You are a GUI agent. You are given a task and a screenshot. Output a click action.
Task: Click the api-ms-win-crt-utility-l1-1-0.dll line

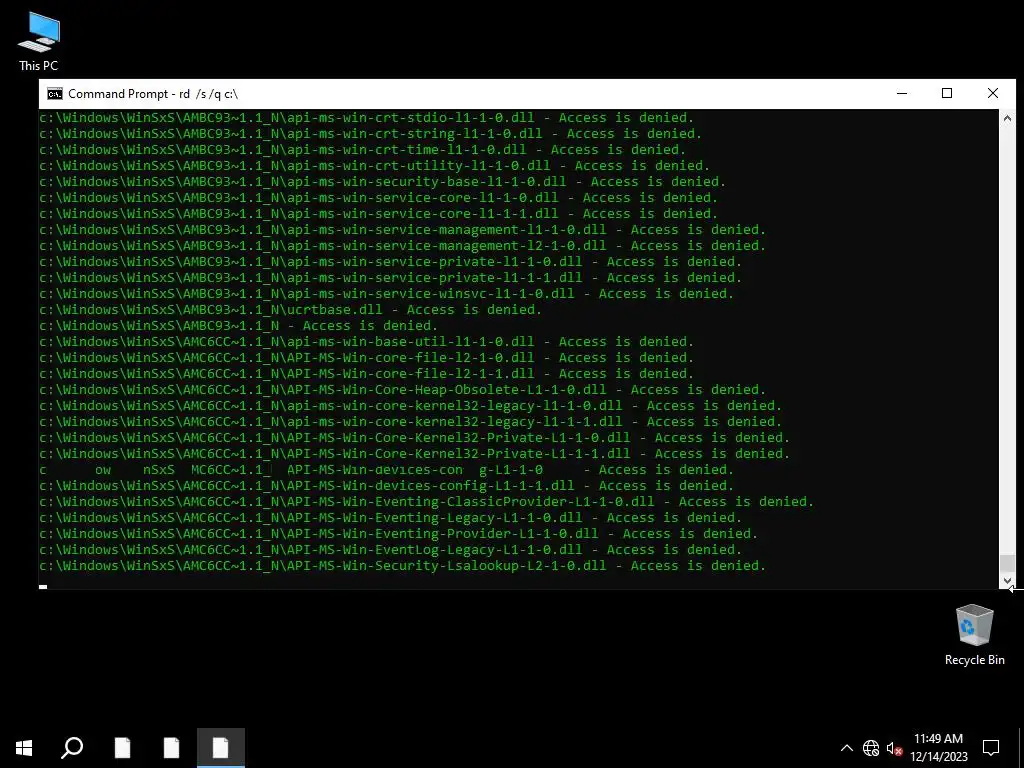(374, 166)
